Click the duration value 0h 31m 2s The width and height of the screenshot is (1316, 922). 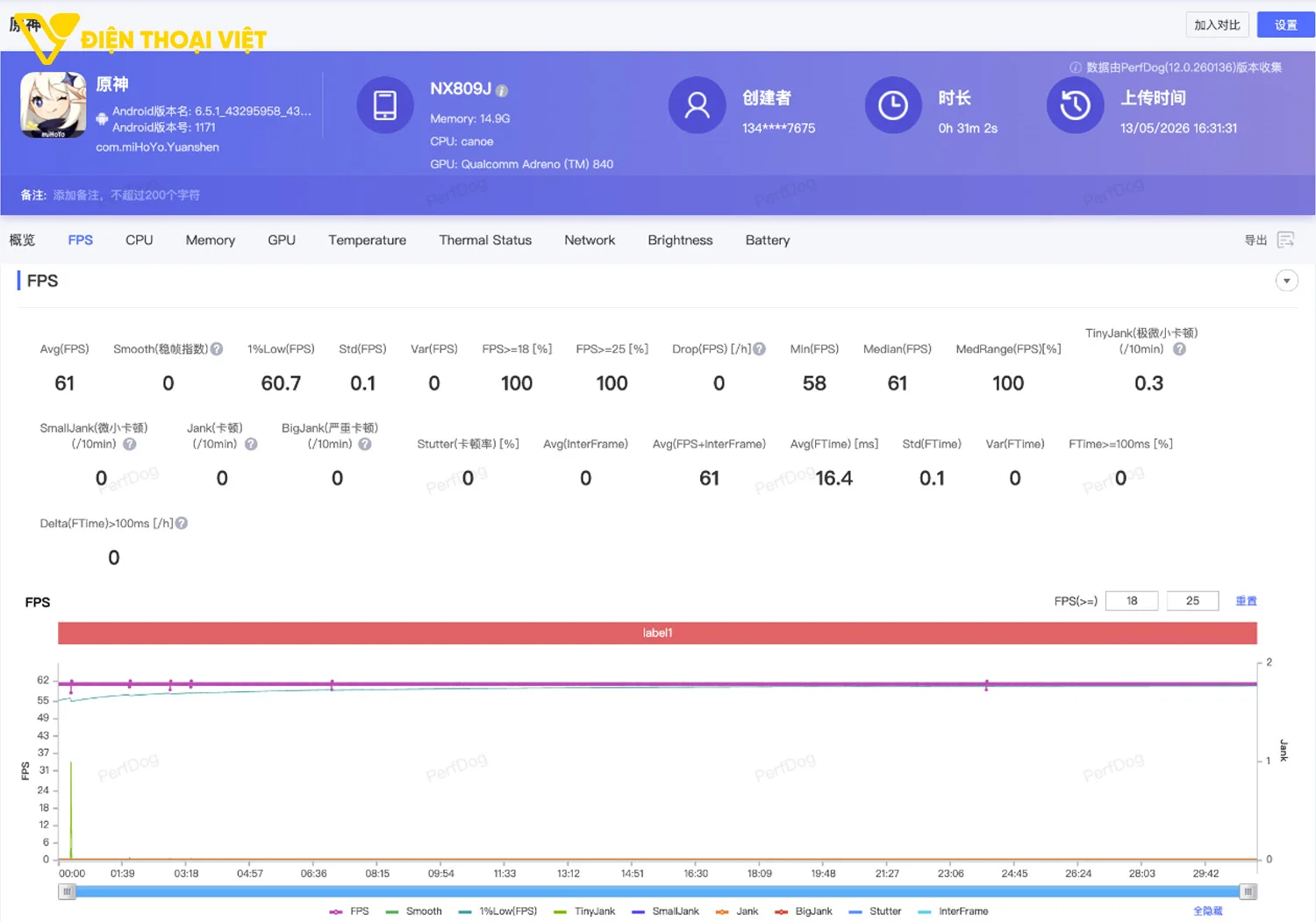pyautogui.click(x=968, y=128)
